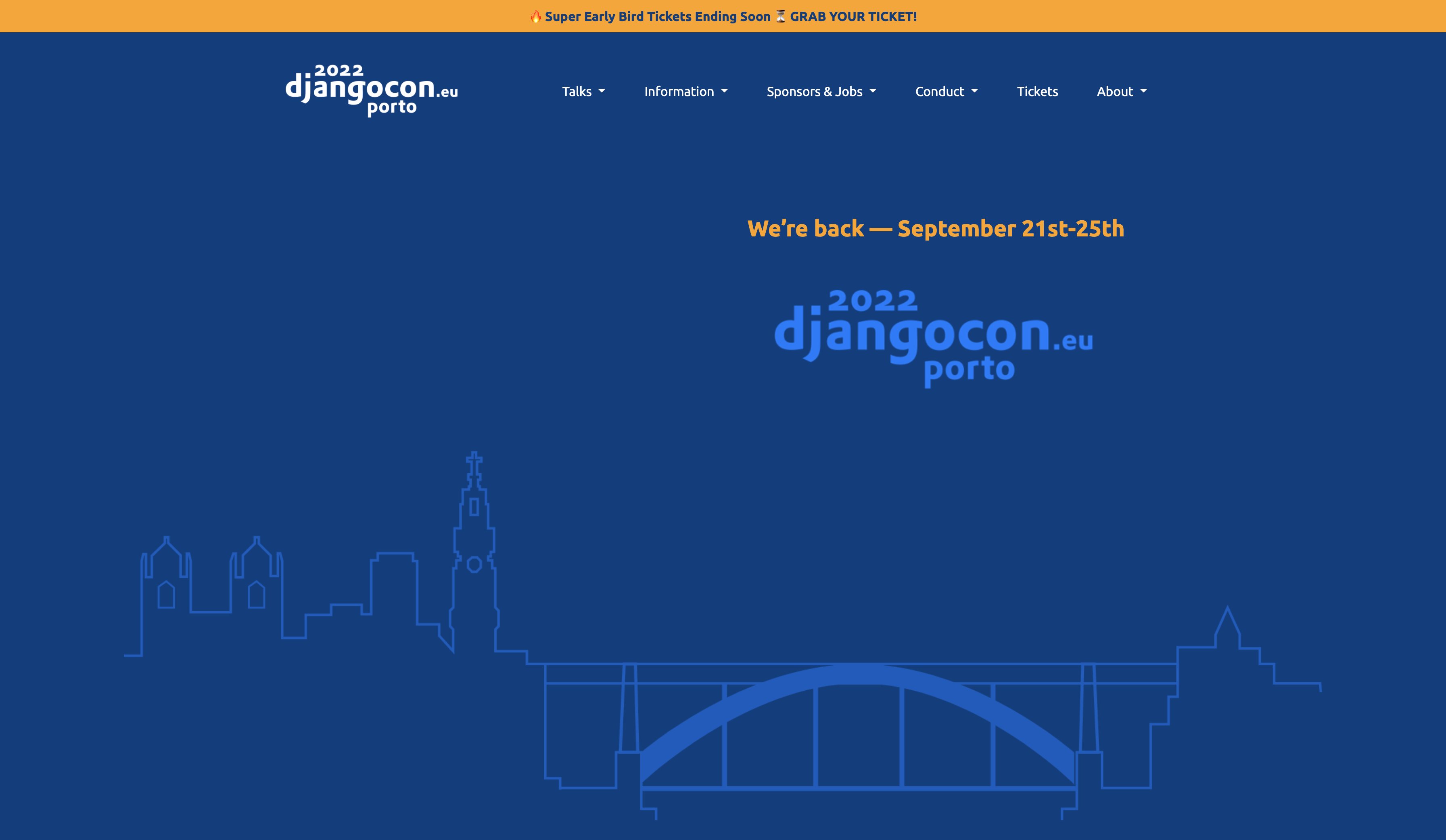The image size is (1446, 840).
Task: Click the orange announcement banner
Action: [x=723, y=16]
